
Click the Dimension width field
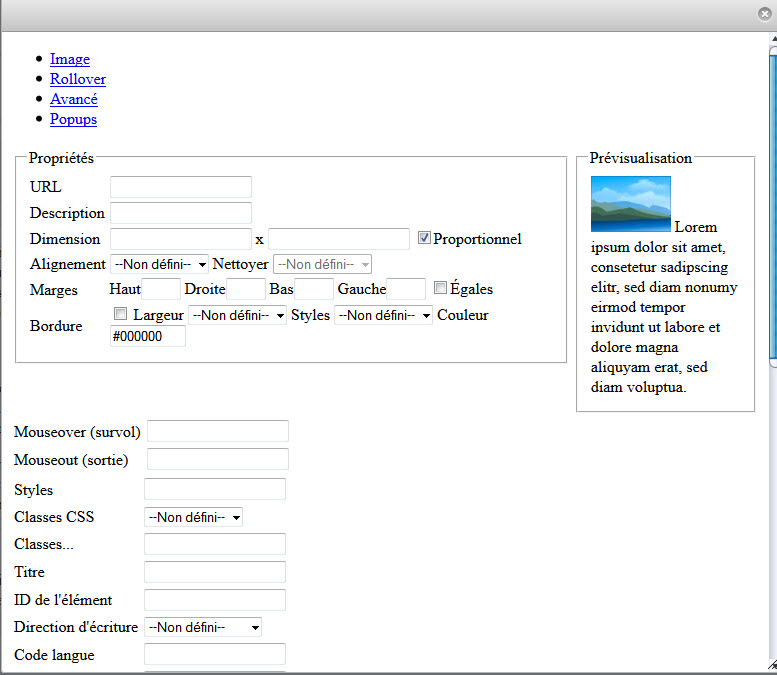(x=181, y=239)
